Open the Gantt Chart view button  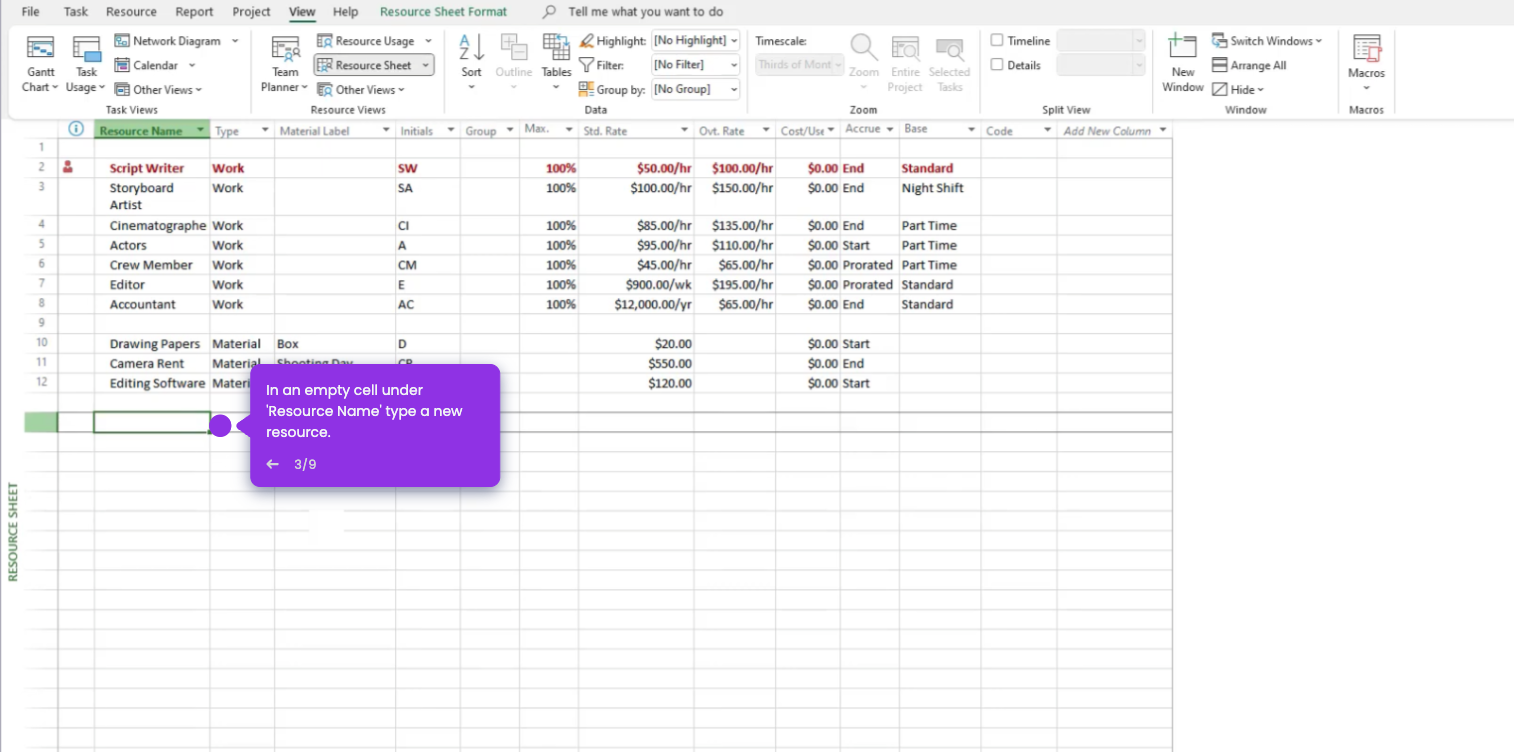40,64
